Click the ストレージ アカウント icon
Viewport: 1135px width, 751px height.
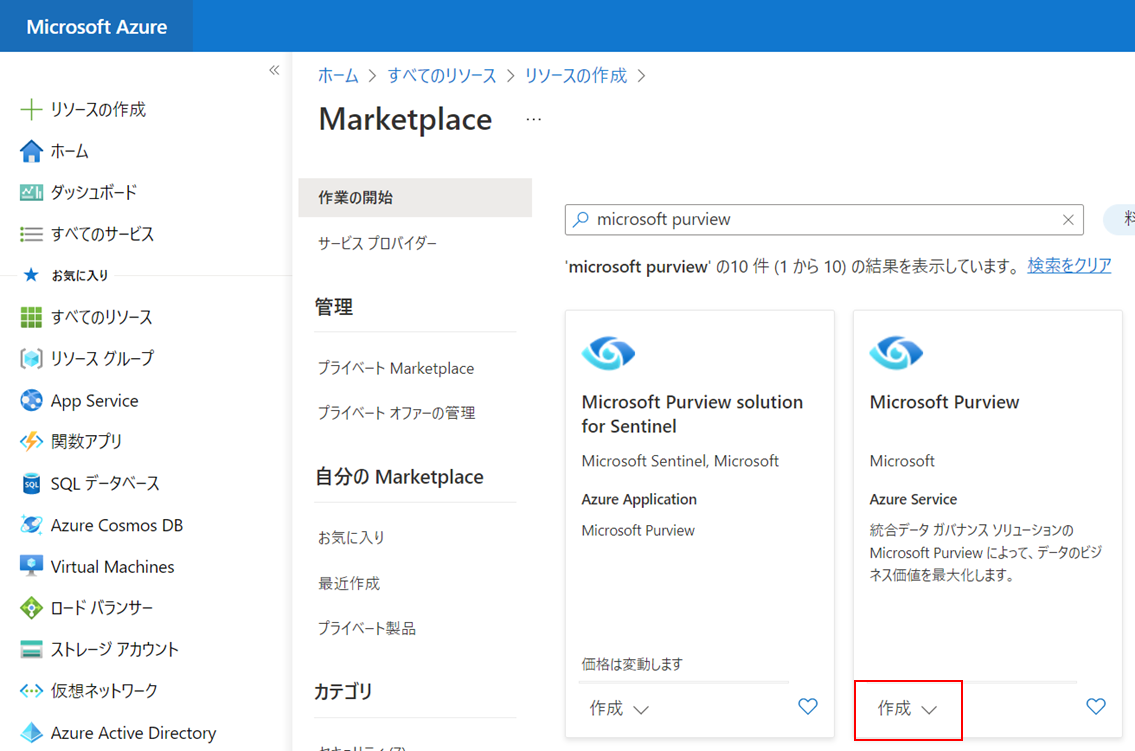(x=31, y=649)
